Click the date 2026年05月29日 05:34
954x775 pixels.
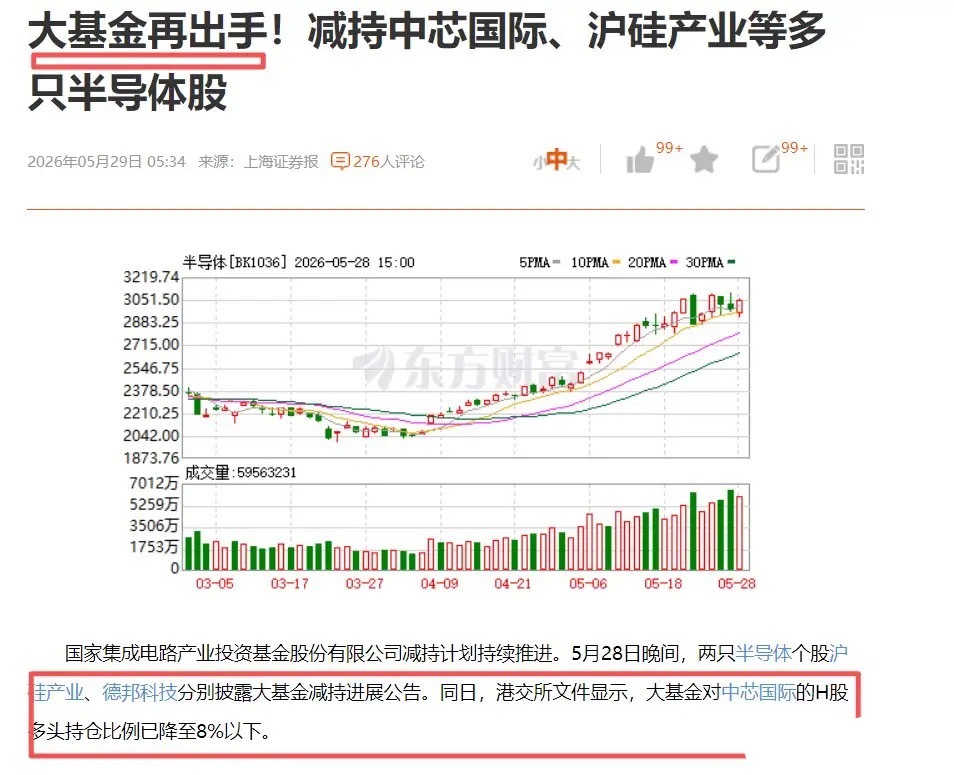coord(106,162)
